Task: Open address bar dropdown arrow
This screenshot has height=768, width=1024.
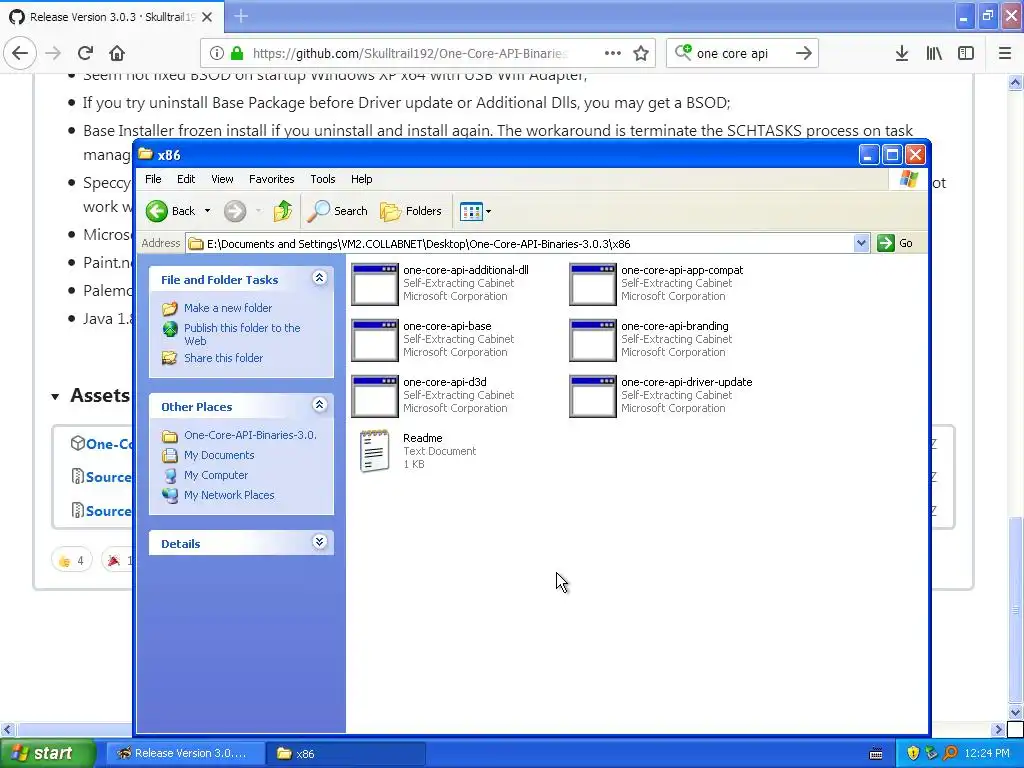Action: (861, 244)
